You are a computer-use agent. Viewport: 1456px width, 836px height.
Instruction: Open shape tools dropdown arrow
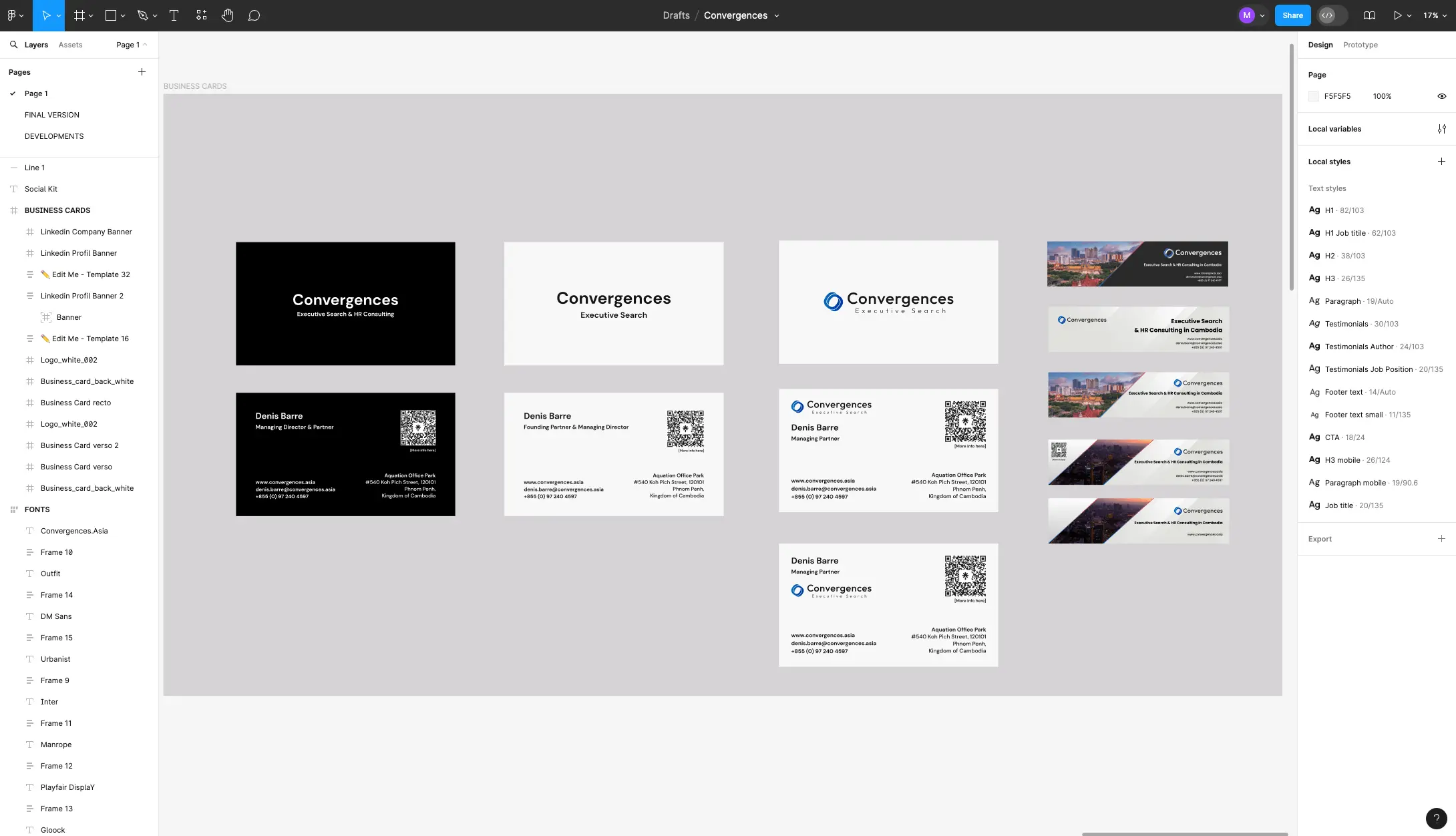pos(123,15)
